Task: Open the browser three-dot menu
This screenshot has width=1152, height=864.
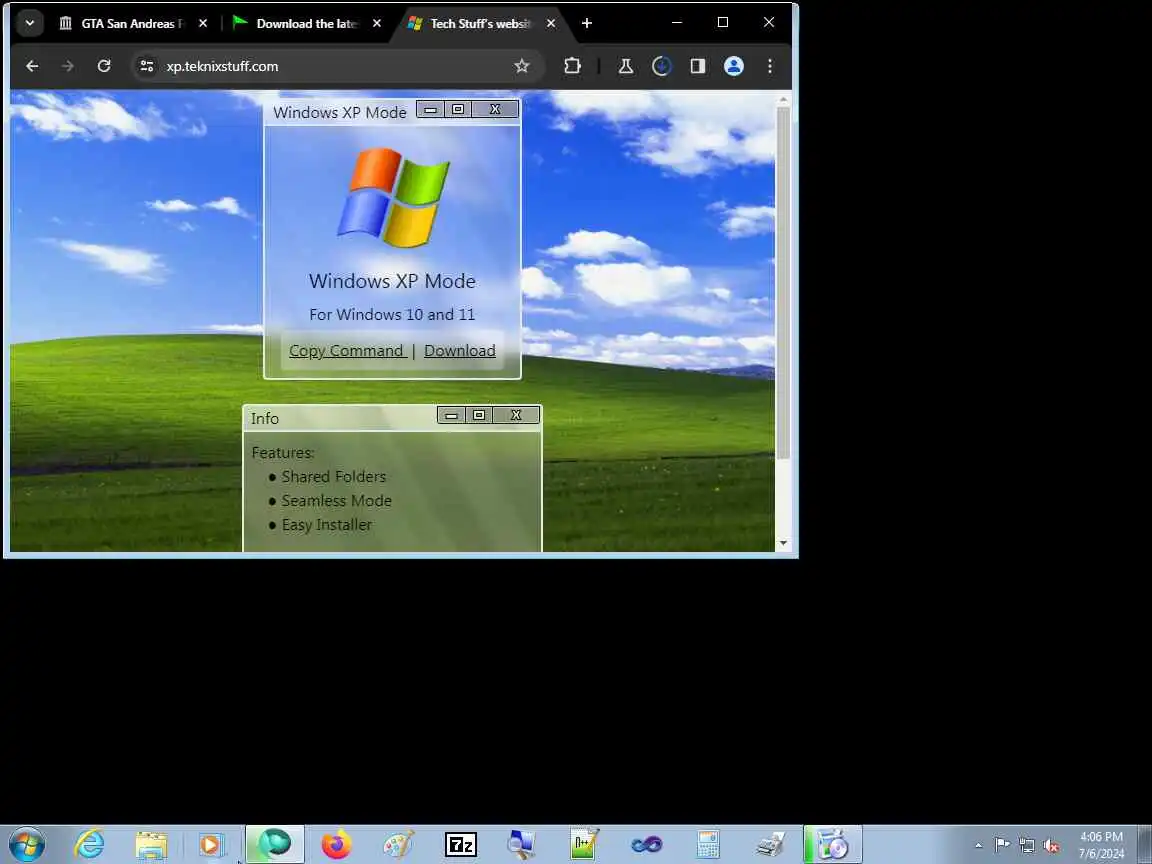Action: 769,66
